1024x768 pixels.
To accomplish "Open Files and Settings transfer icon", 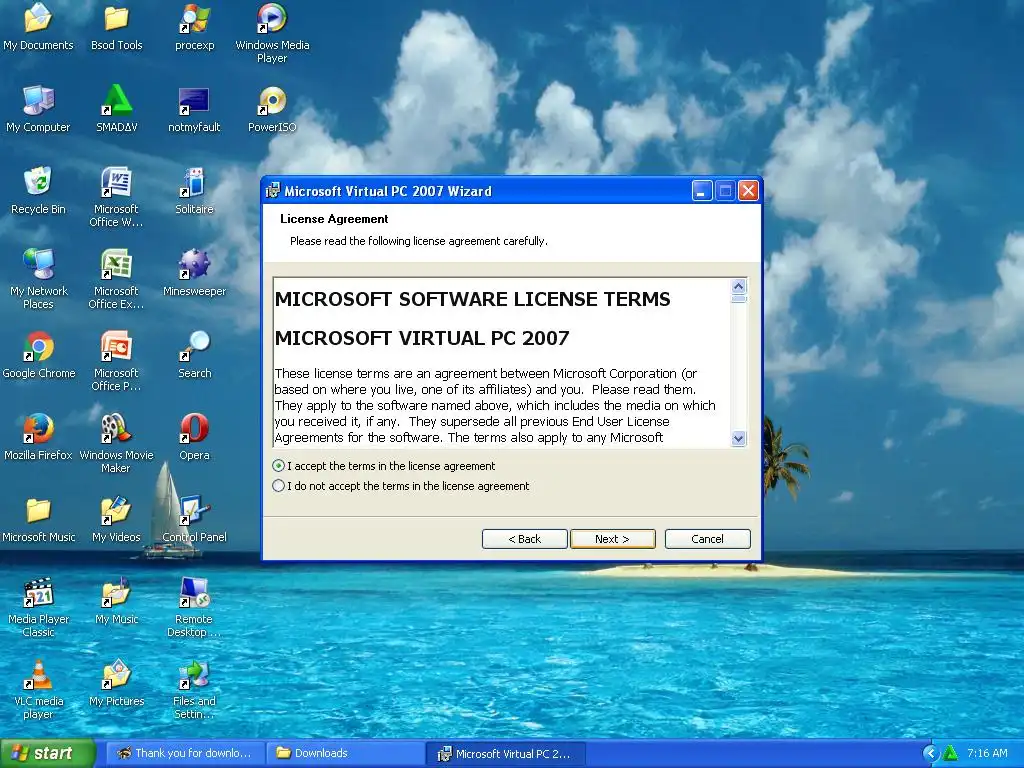I will [194, 675].
